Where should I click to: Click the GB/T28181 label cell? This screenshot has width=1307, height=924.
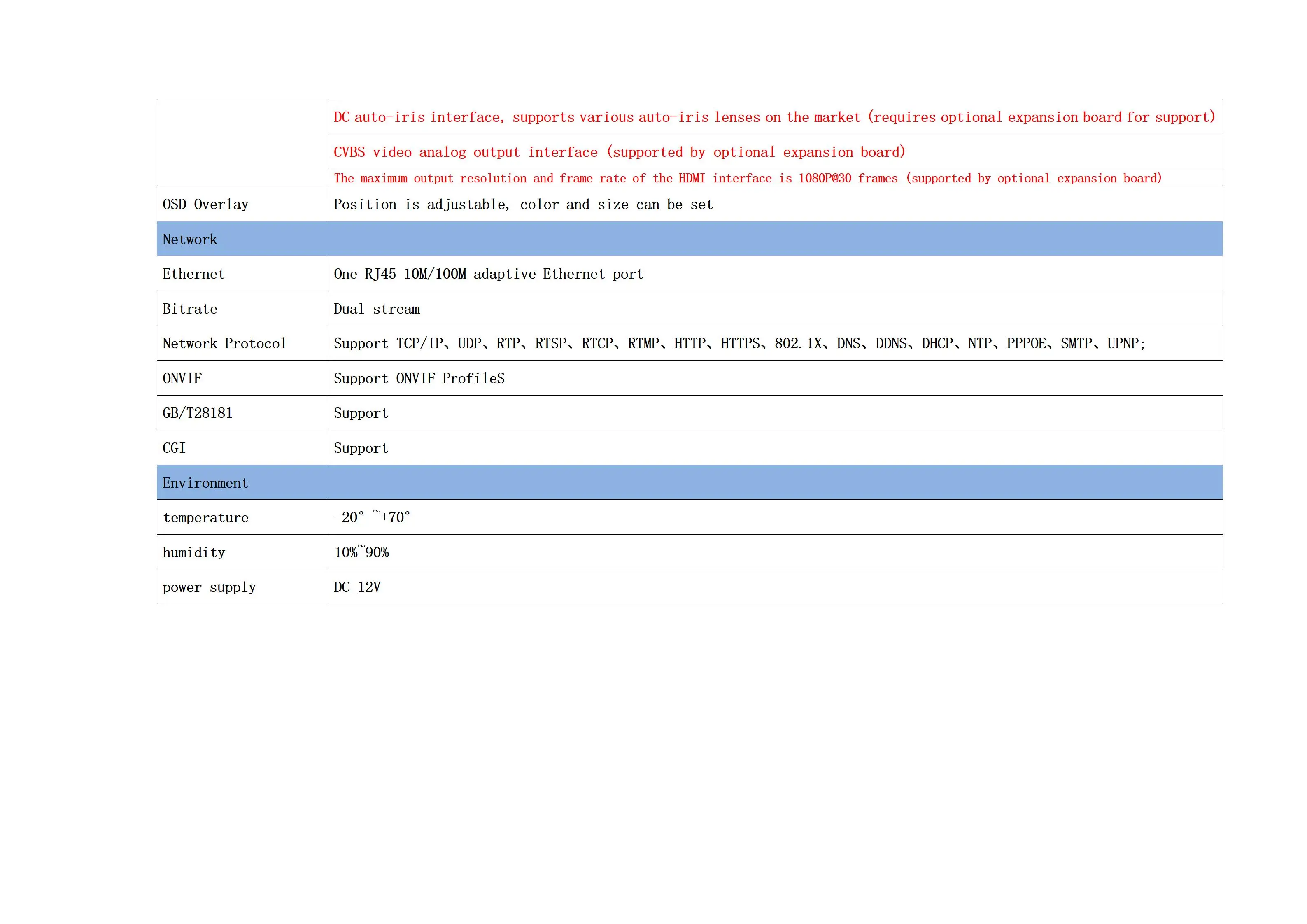198,413
